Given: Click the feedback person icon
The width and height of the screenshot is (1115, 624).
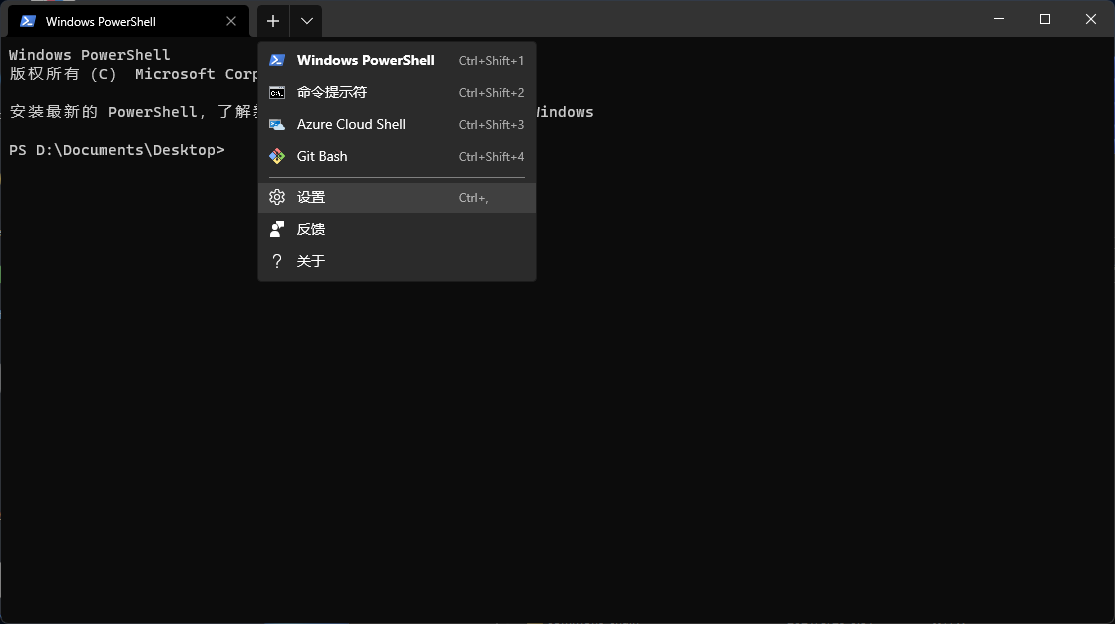Looking at the screenshot, I should pos(277,229).
